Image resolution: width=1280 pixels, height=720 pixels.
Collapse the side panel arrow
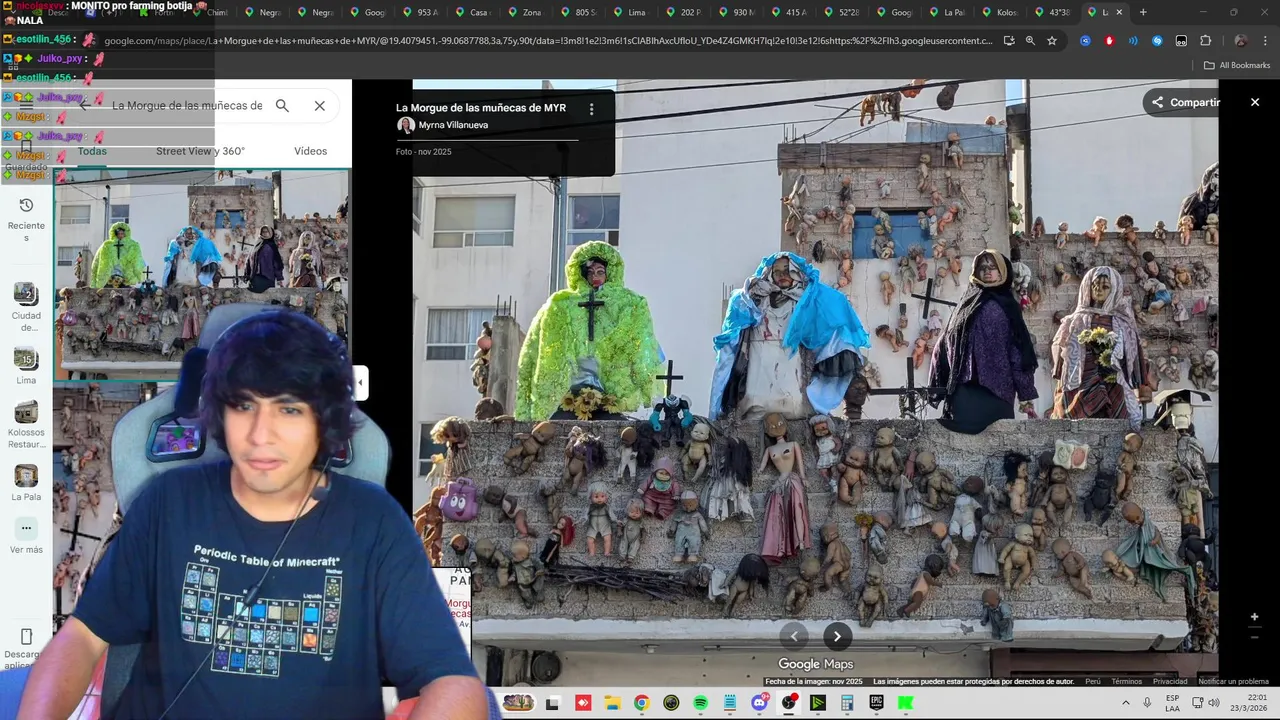coord(360,382)
